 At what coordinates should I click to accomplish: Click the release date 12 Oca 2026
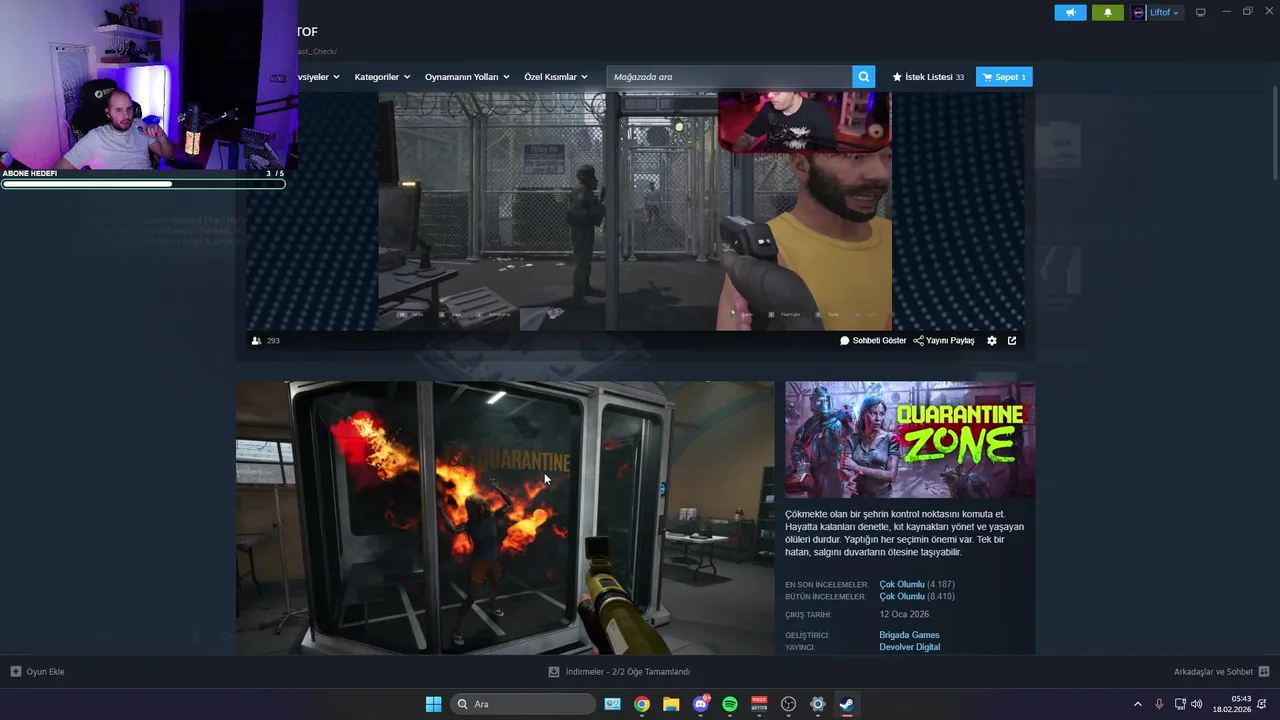pos(904,615)
